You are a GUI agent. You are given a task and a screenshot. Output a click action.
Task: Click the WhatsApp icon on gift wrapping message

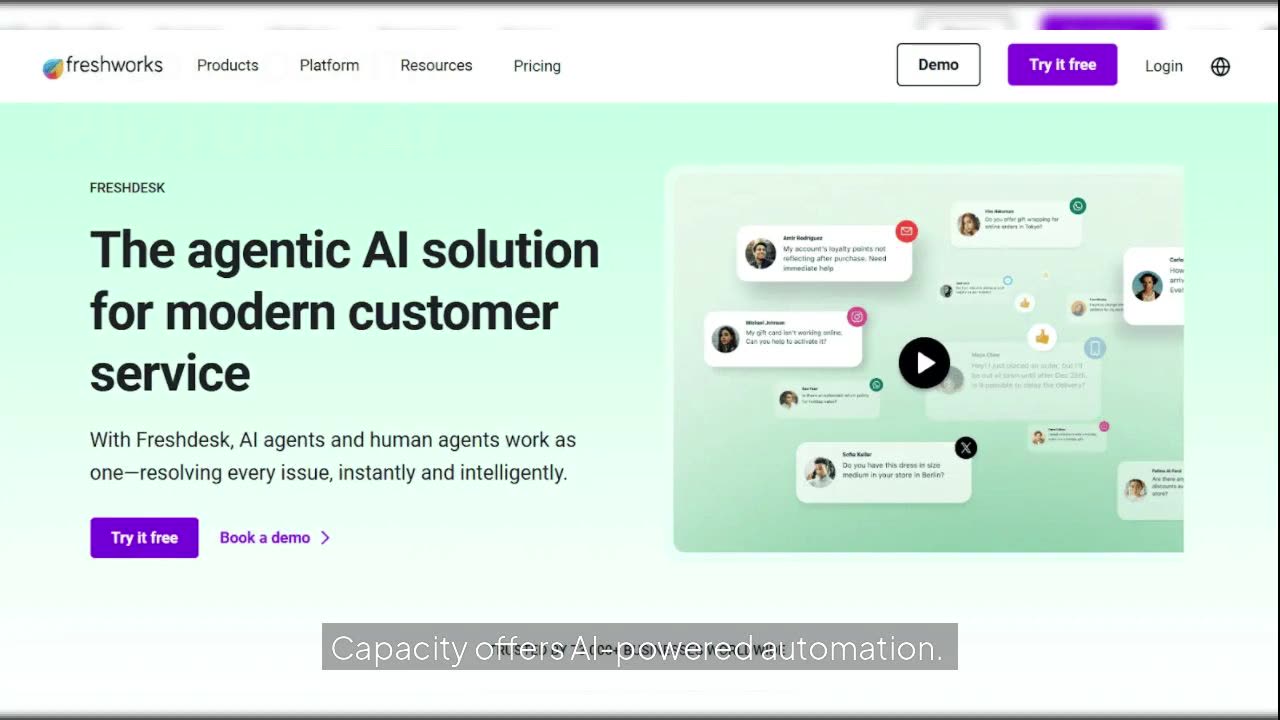click(1077, 206)
